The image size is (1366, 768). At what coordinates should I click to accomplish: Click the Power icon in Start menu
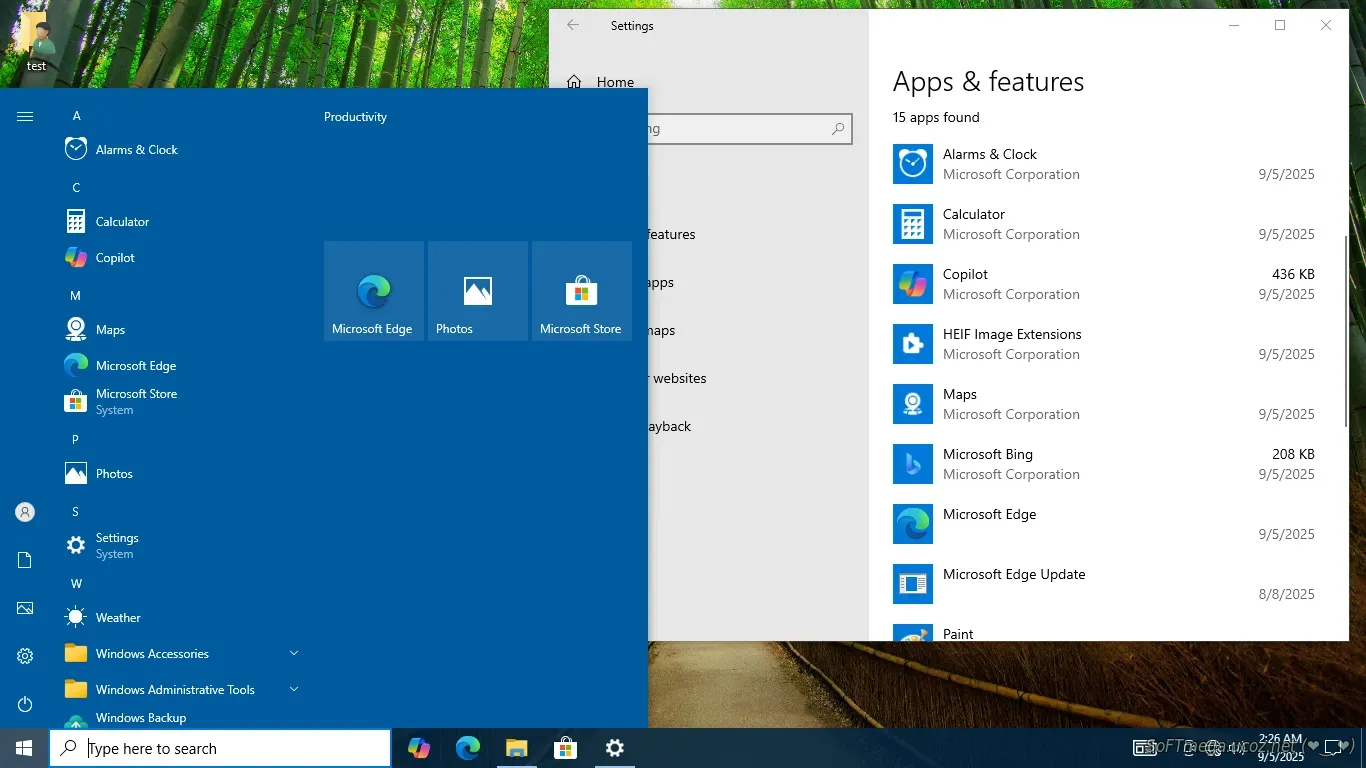(25, 704)
